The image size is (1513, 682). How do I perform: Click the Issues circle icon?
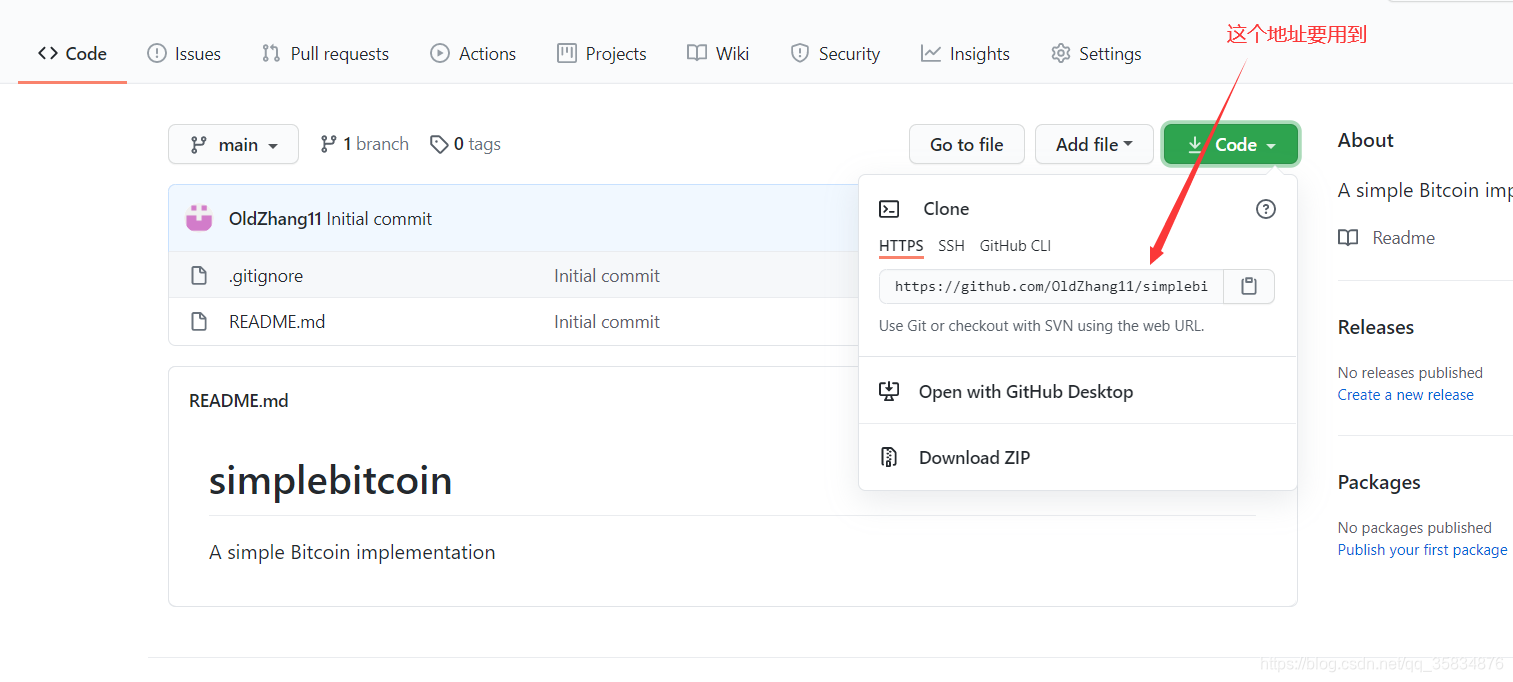(157, 54)
